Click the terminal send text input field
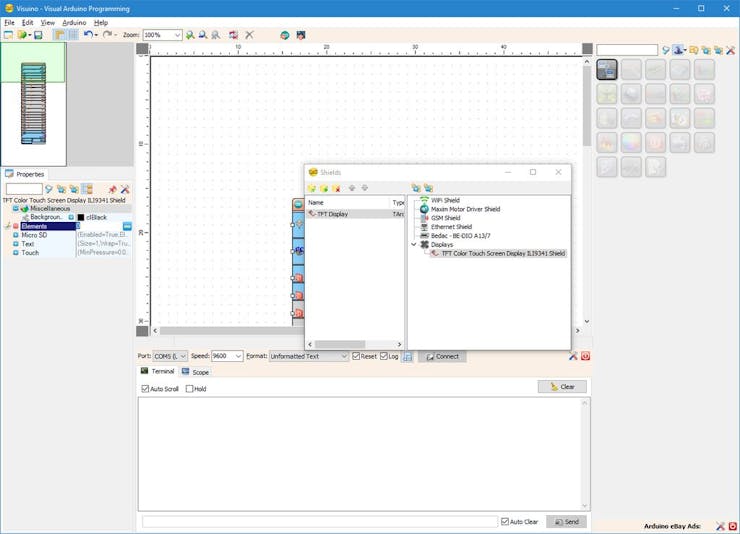This screenshot has width=740, height=534. tap(320, 521)
